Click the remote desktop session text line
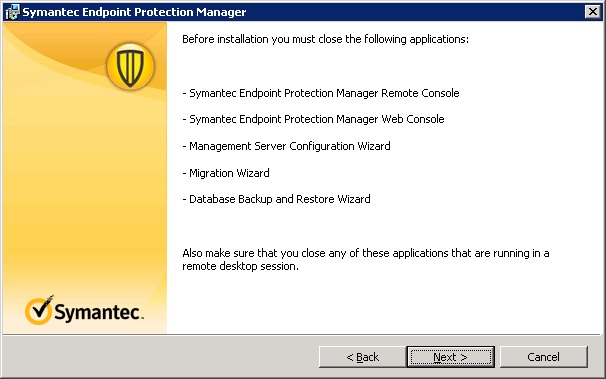Screen dimensions: 606x379 coord(240,266)
